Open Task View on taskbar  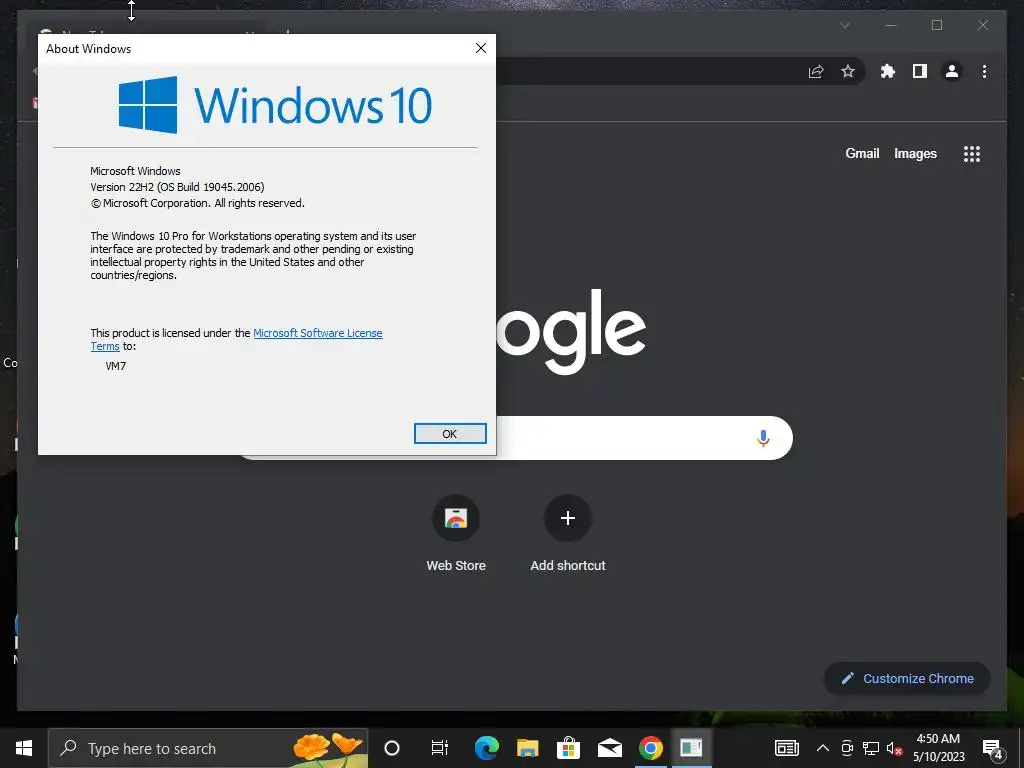[440, 748]
